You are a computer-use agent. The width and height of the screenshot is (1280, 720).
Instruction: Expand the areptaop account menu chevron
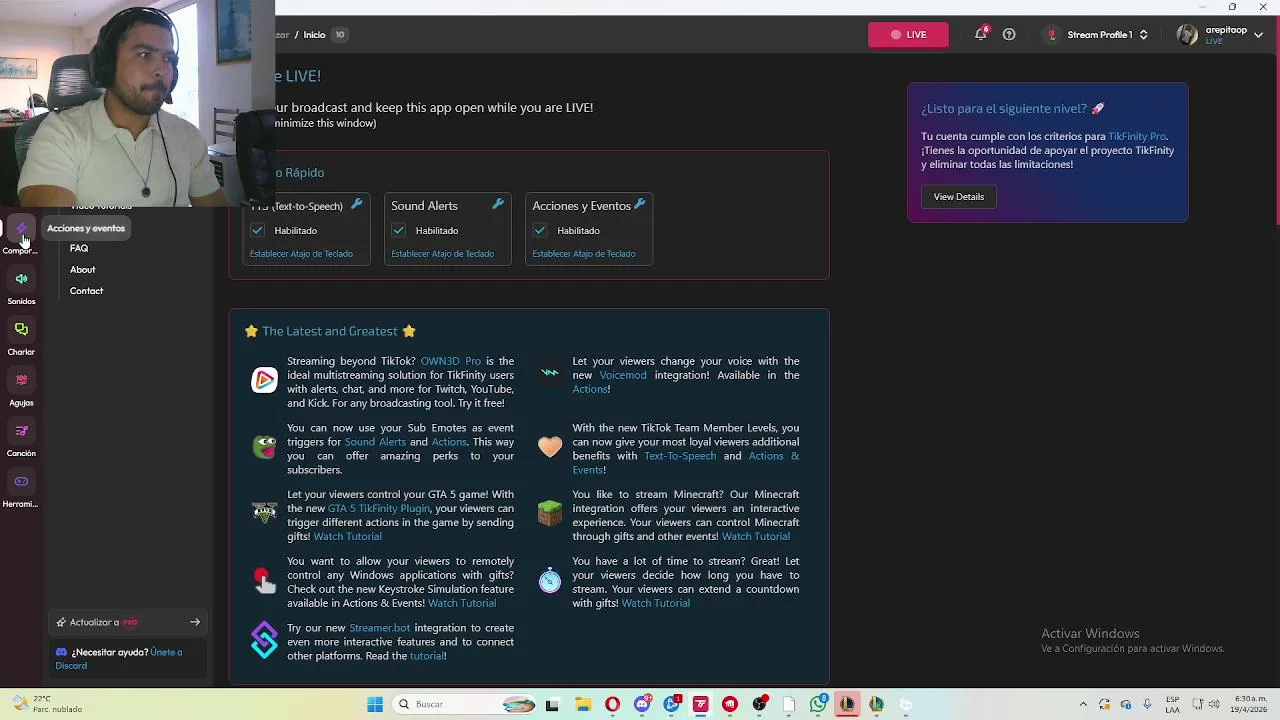(1258, 35)
